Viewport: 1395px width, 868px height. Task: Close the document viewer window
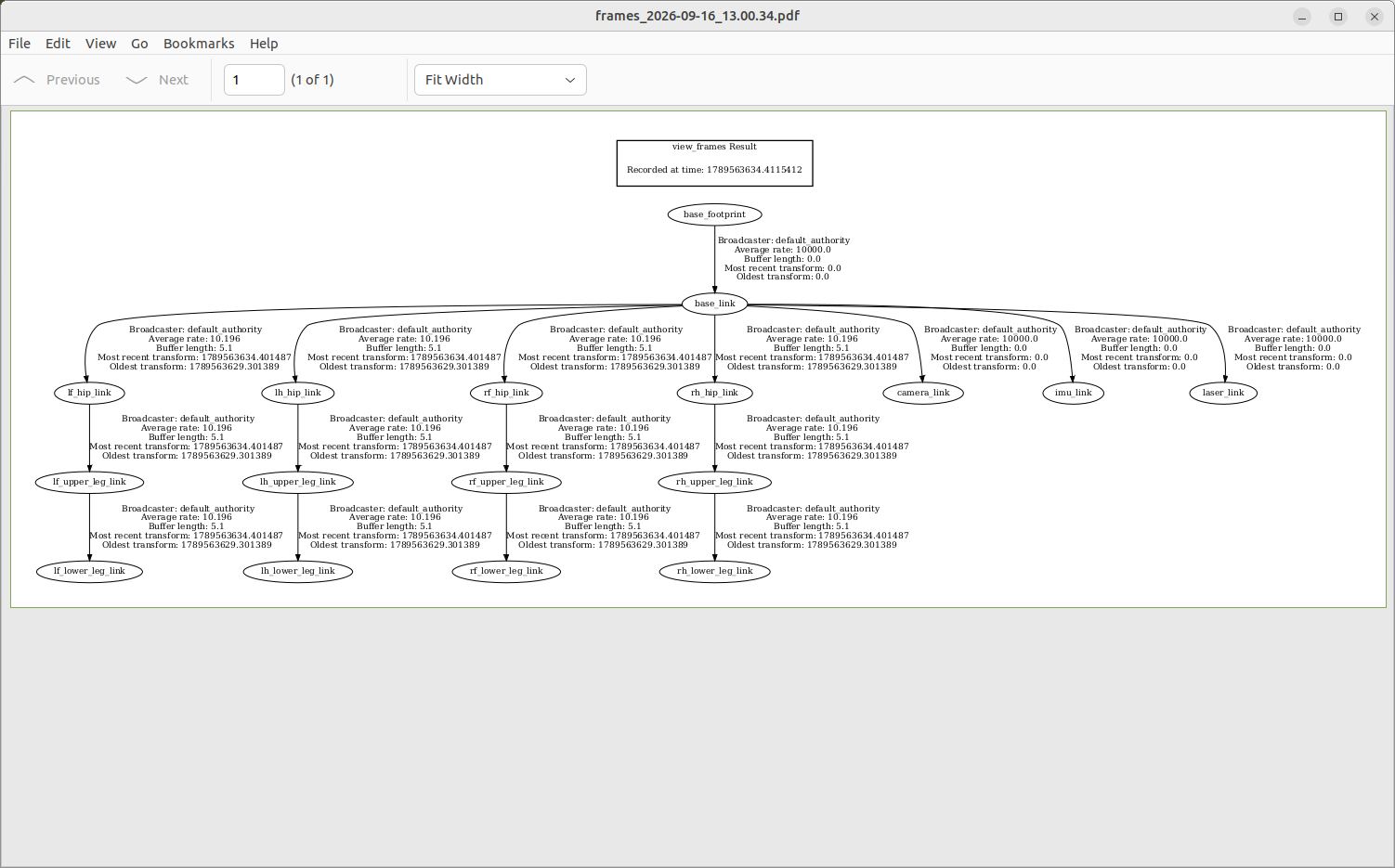tap(1375, 16)
